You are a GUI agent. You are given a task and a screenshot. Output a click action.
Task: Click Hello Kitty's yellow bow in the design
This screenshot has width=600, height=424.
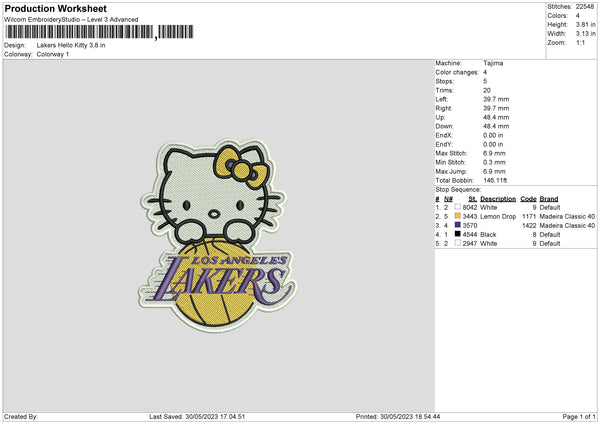tap(241, 168)
